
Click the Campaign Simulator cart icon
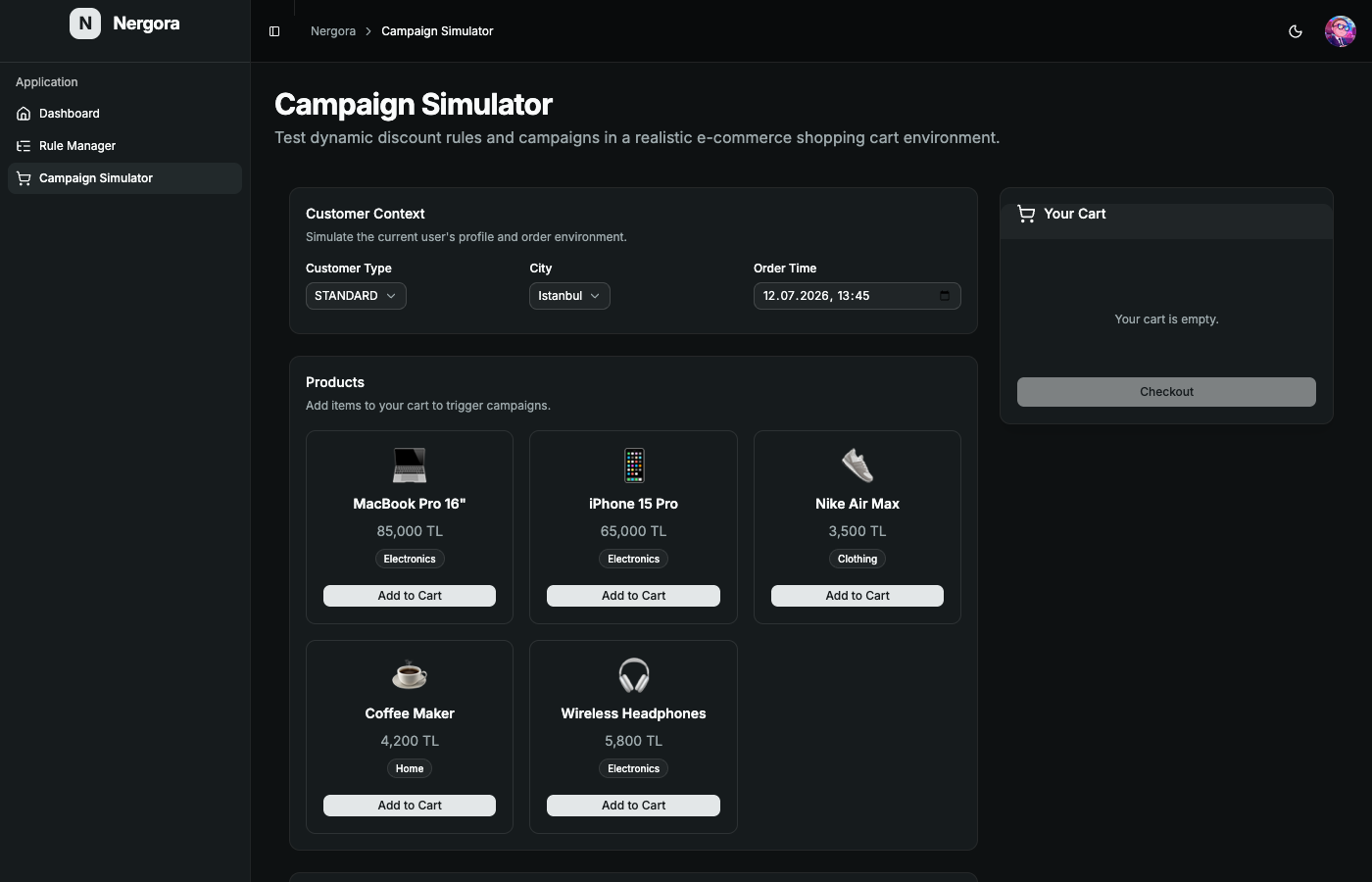click(x=24, y=178)
